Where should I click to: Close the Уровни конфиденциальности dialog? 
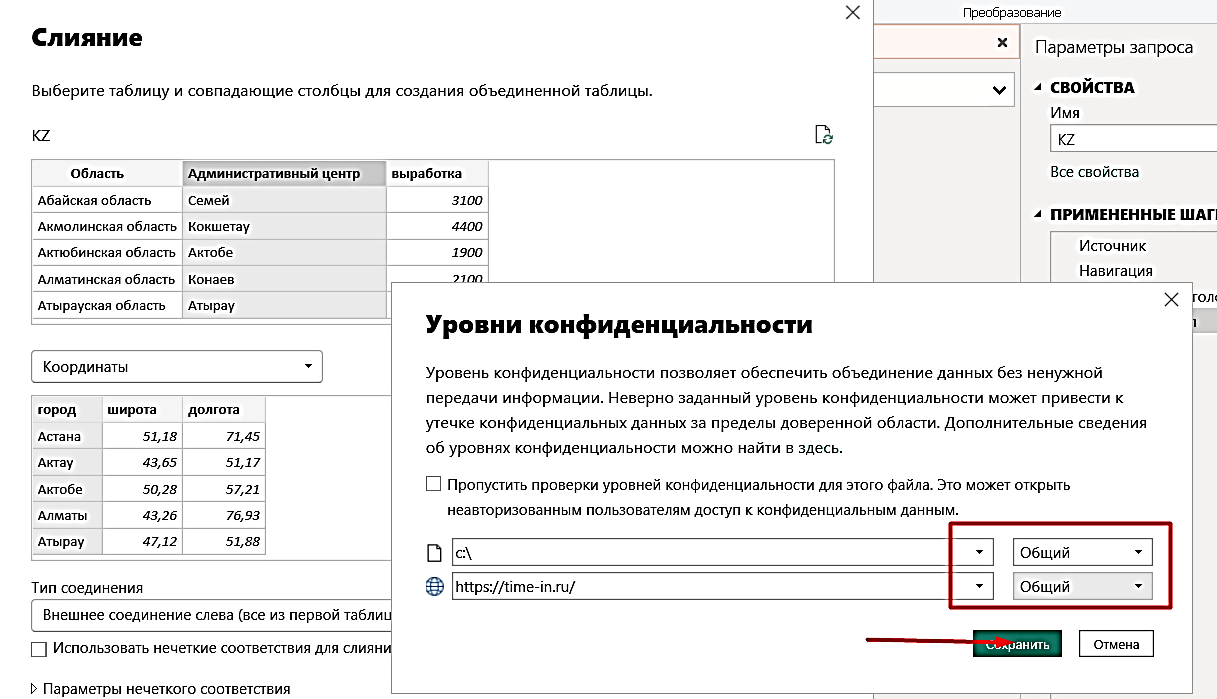pos(1172,299)
